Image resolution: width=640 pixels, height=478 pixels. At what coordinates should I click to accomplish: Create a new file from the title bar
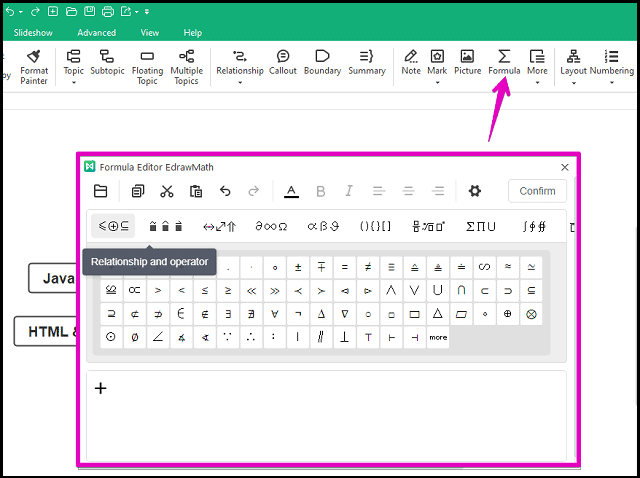[53, 11]
